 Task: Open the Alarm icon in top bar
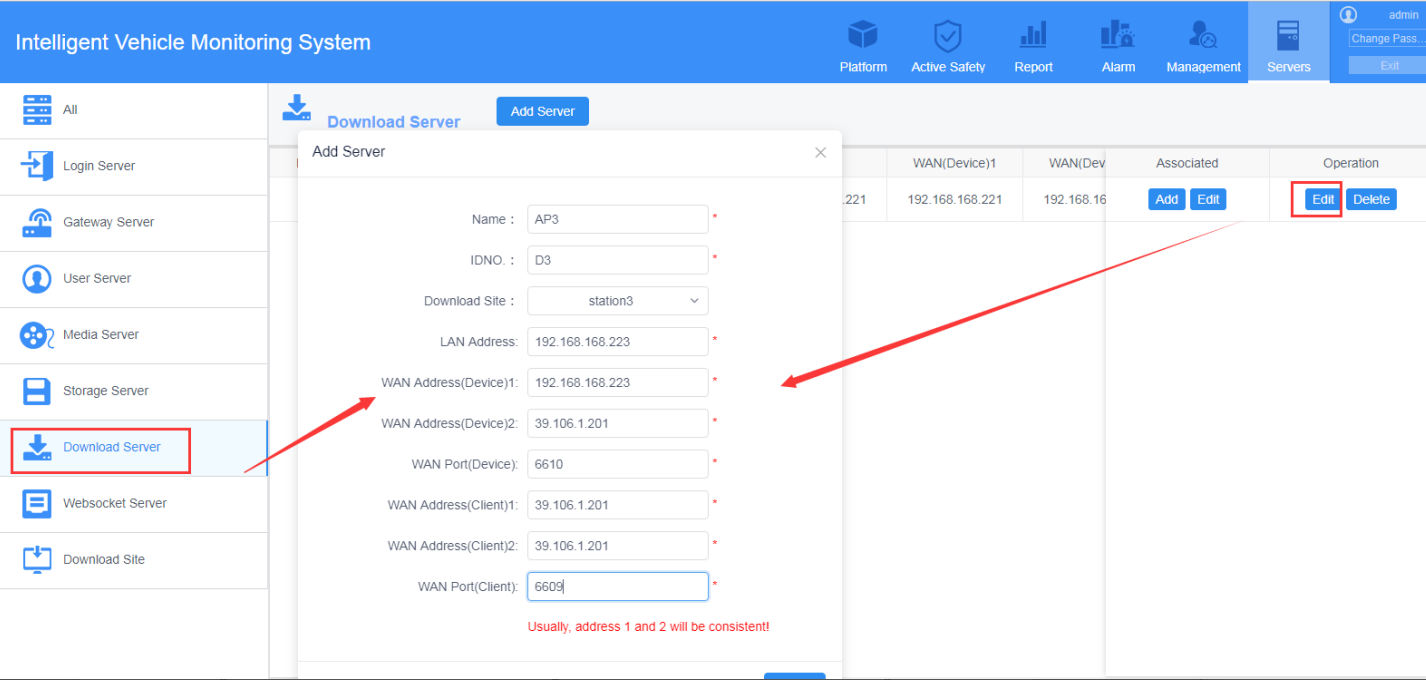1117,36
